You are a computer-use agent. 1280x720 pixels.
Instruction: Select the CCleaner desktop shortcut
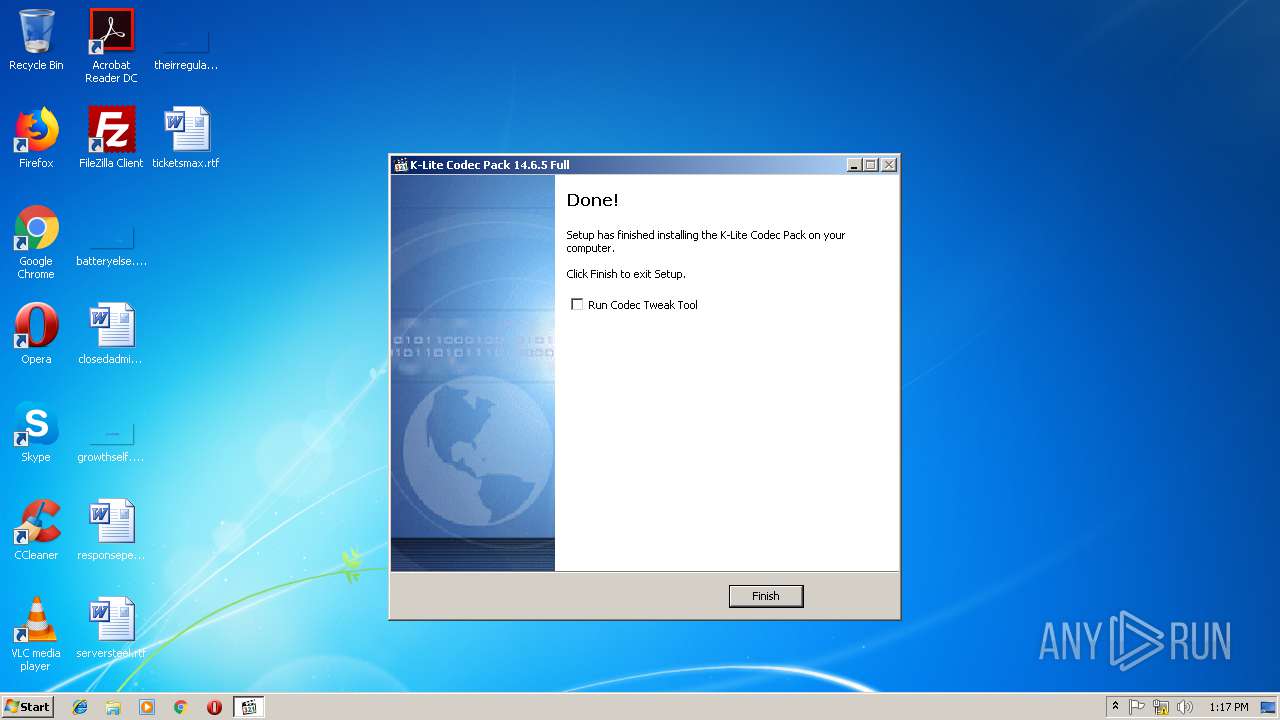[x=36, y=530]
